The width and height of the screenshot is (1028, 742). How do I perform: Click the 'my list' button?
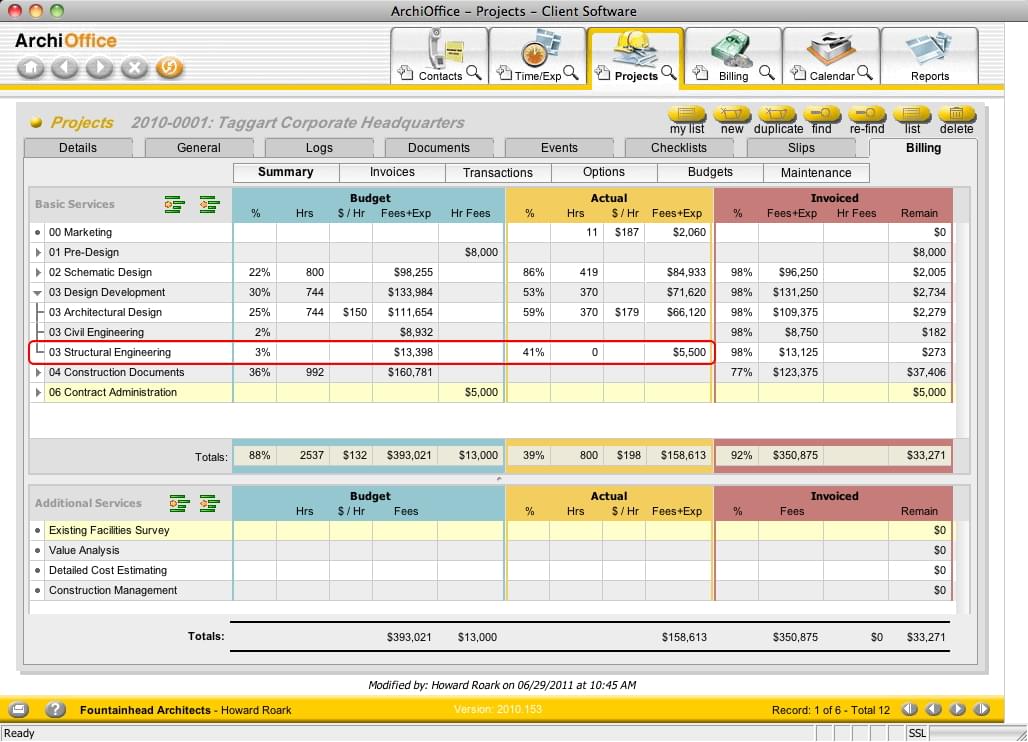[687, 120]
